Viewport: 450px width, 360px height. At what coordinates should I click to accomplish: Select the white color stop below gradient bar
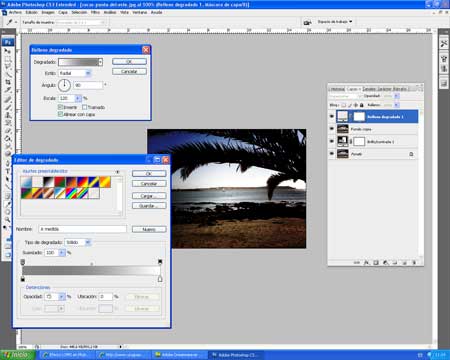pyautogui.click(x=160, y=279)
